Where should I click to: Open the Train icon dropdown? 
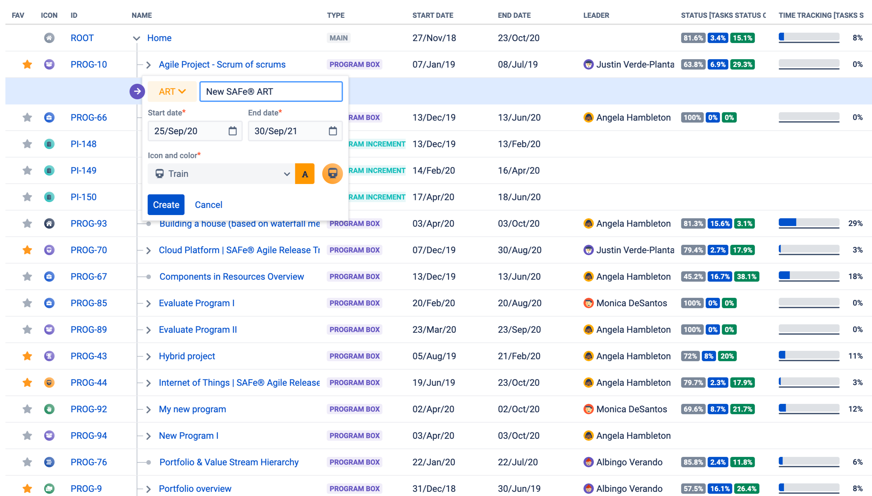coord(221,174)
